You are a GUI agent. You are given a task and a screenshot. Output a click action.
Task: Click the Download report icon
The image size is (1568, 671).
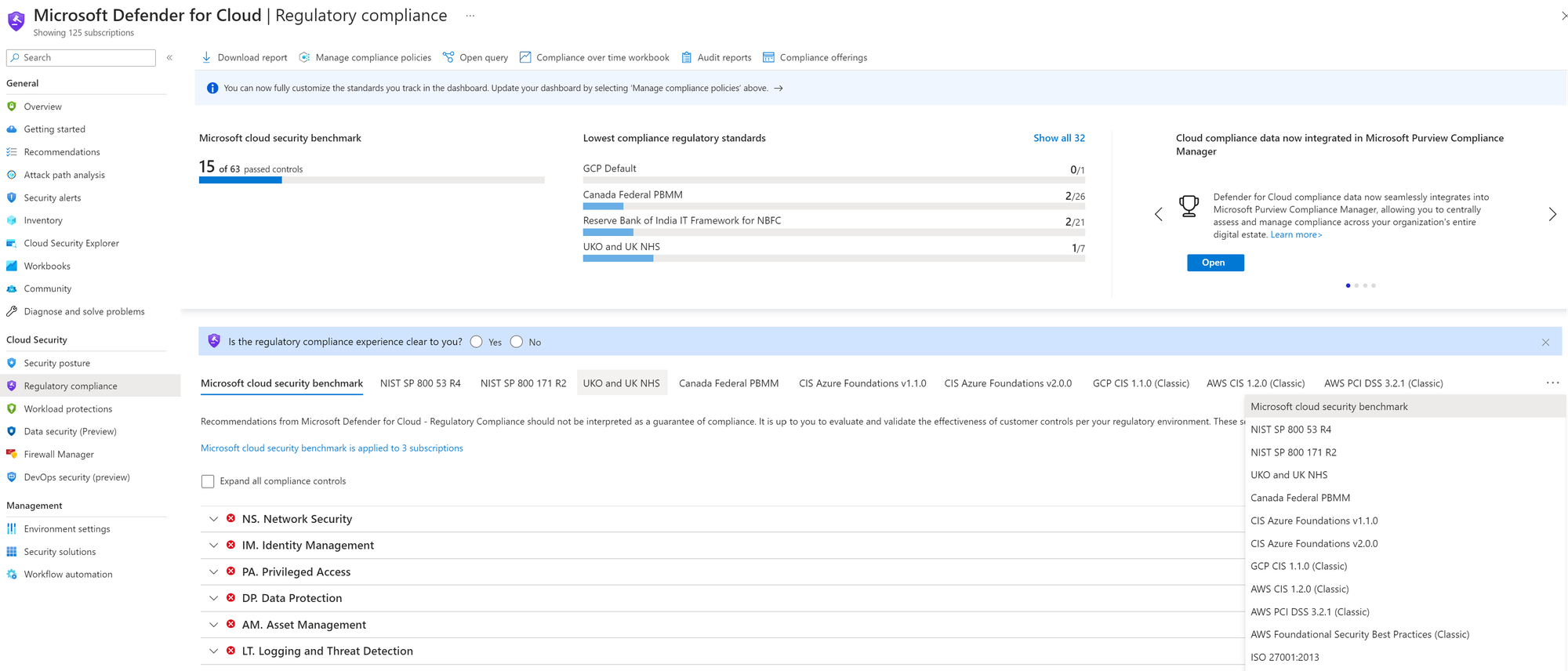206,57
